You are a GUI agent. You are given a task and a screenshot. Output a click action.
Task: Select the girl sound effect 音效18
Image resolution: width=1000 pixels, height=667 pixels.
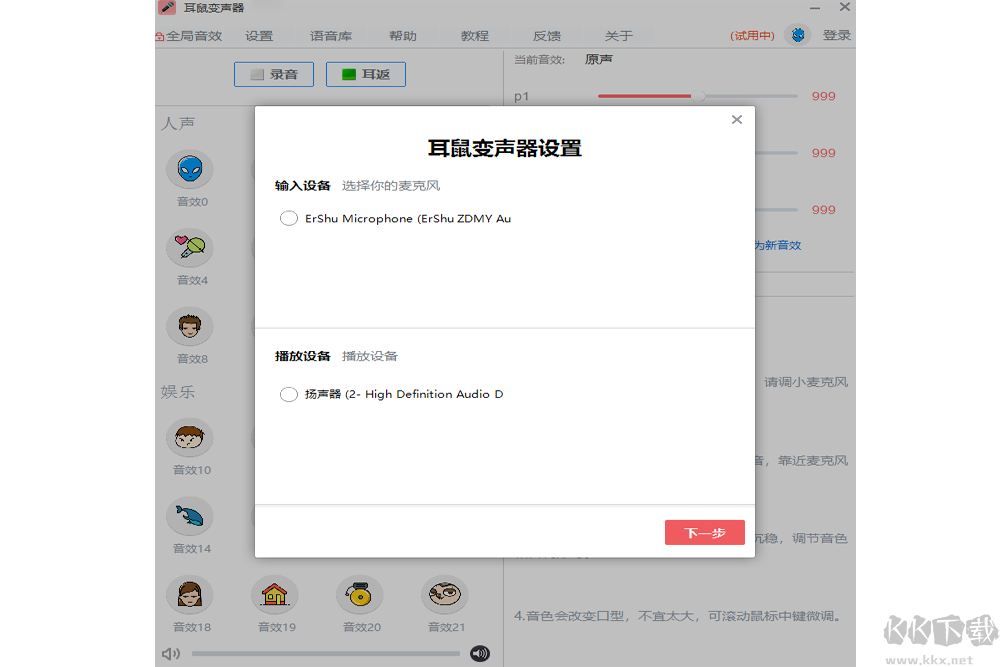point(190,595)
